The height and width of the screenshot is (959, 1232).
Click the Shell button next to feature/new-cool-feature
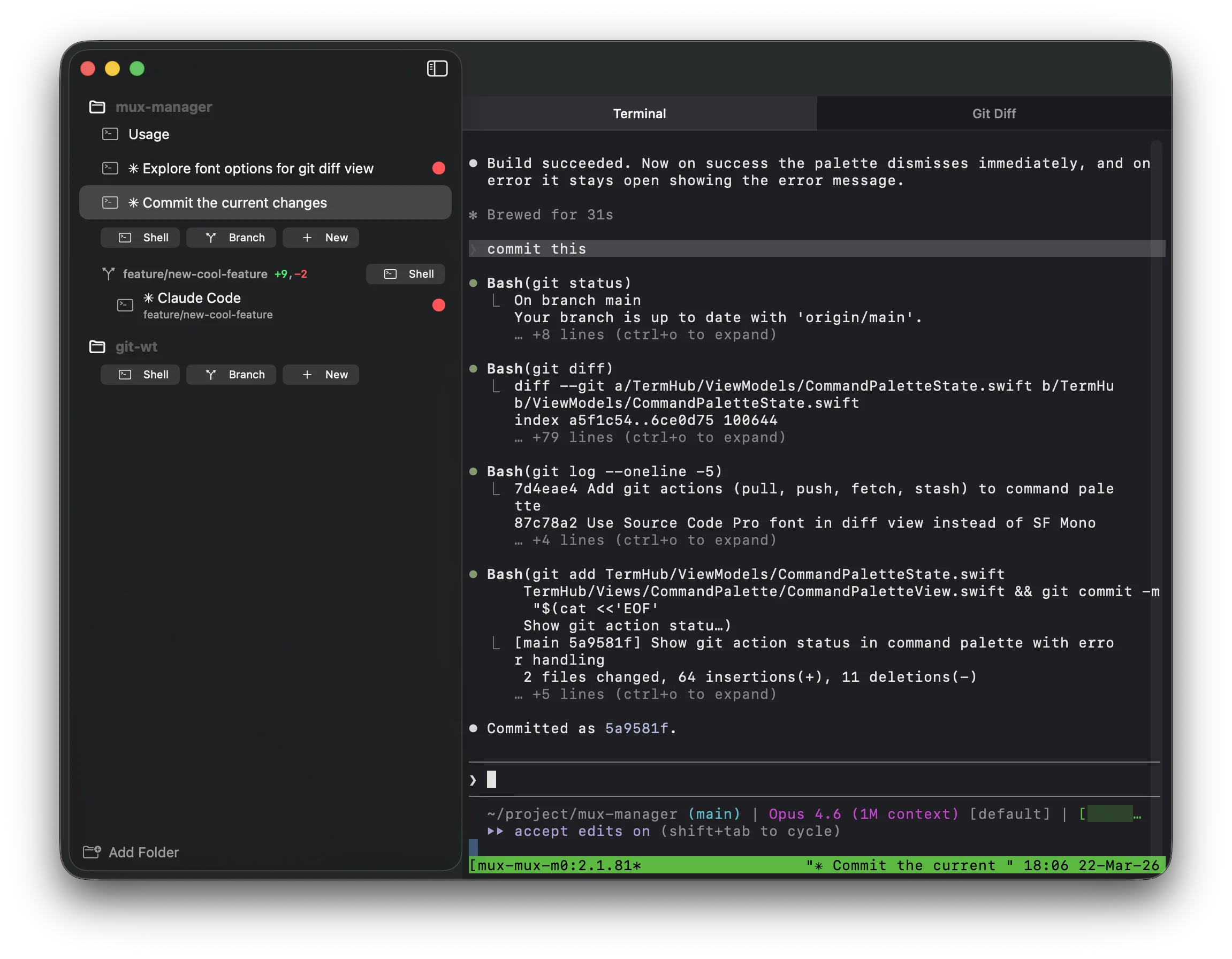click(405, 273)
